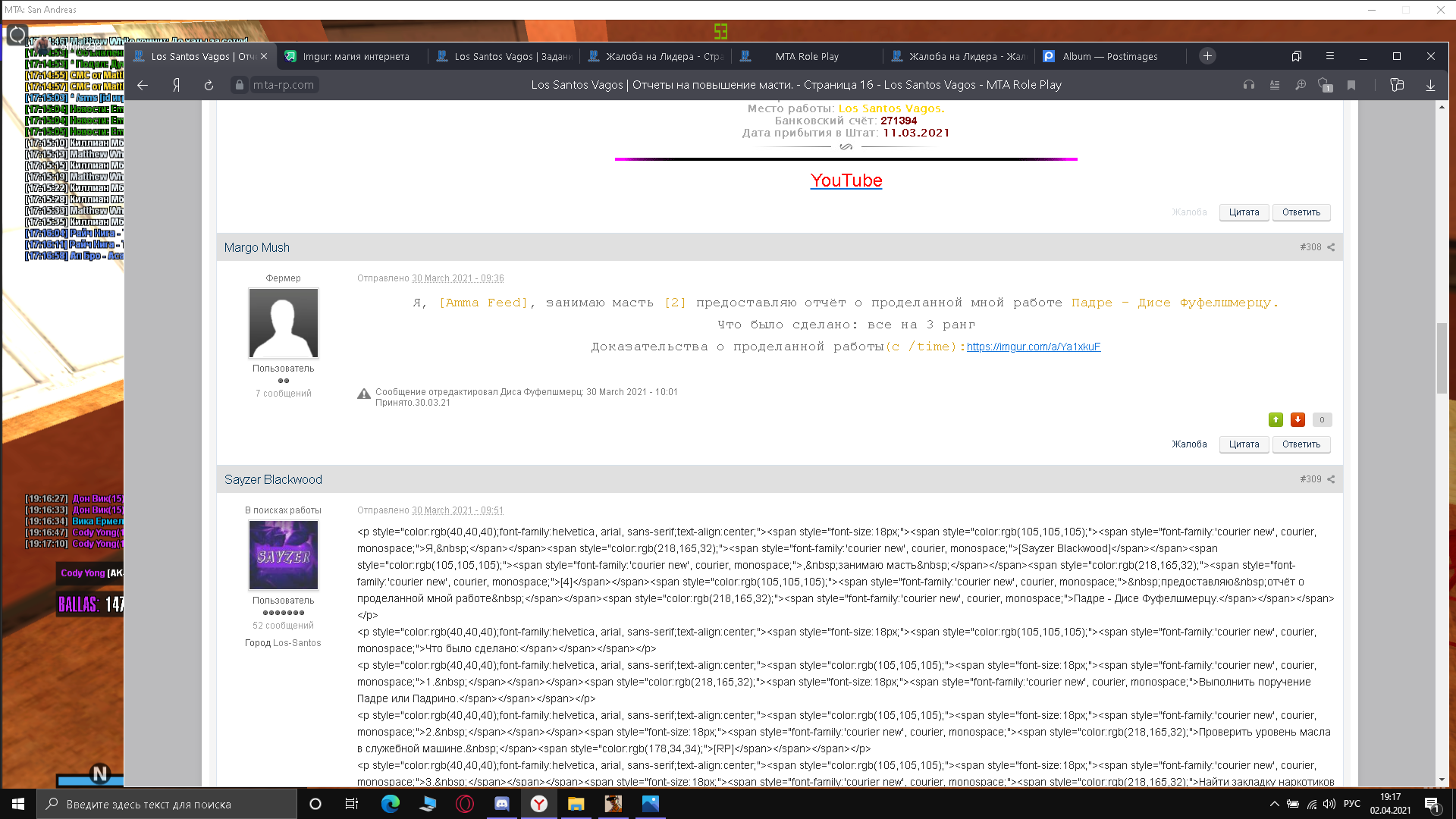
Task: Click the headphones read-aloud icon
Action: pyautogui.click(x=1248, y=85)
